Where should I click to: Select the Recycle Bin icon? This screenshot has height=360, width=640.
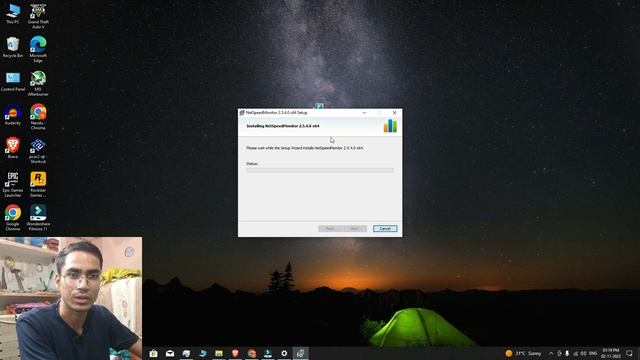13,47
